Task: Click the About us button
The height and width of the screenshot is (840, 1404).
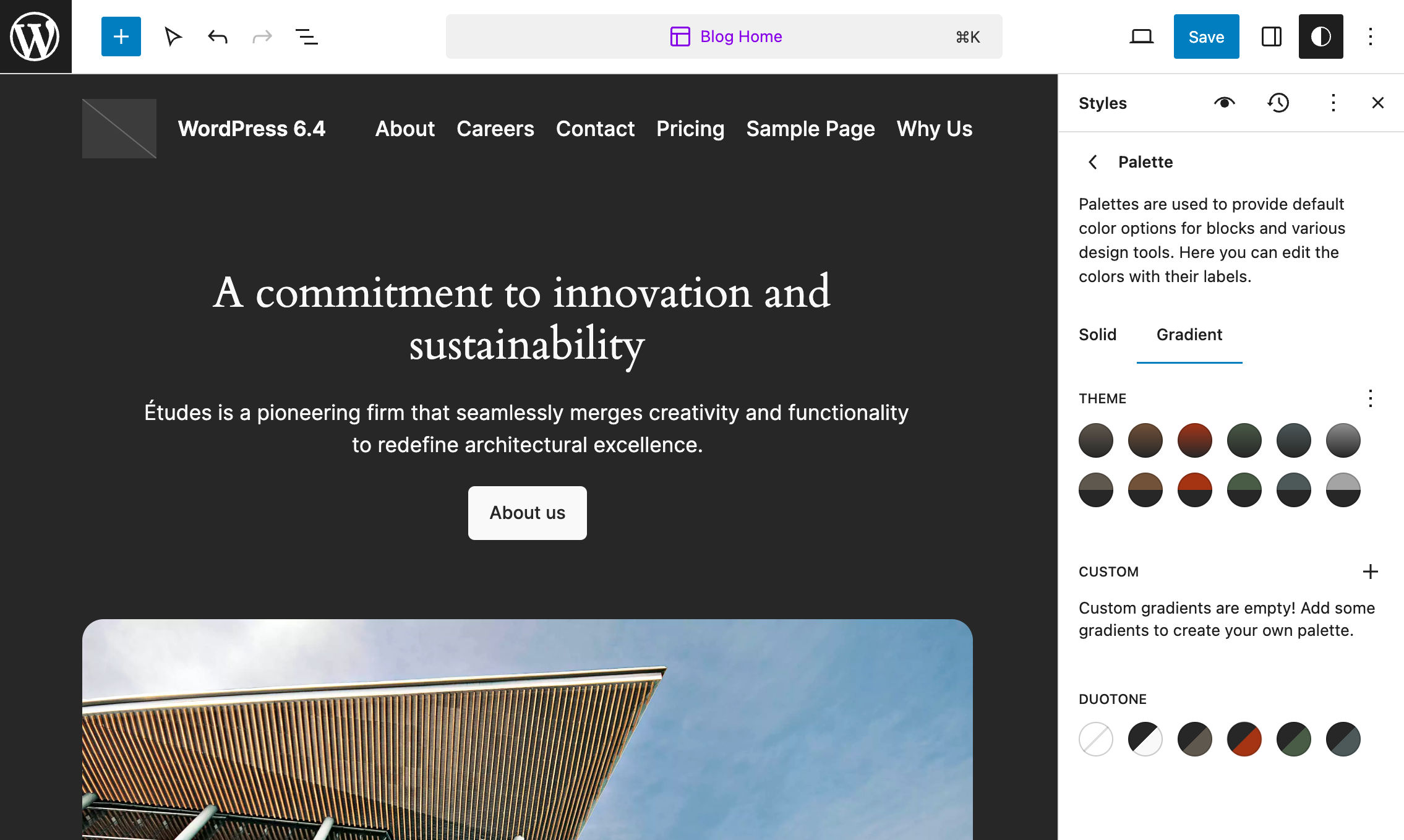Action: point(527,512)
